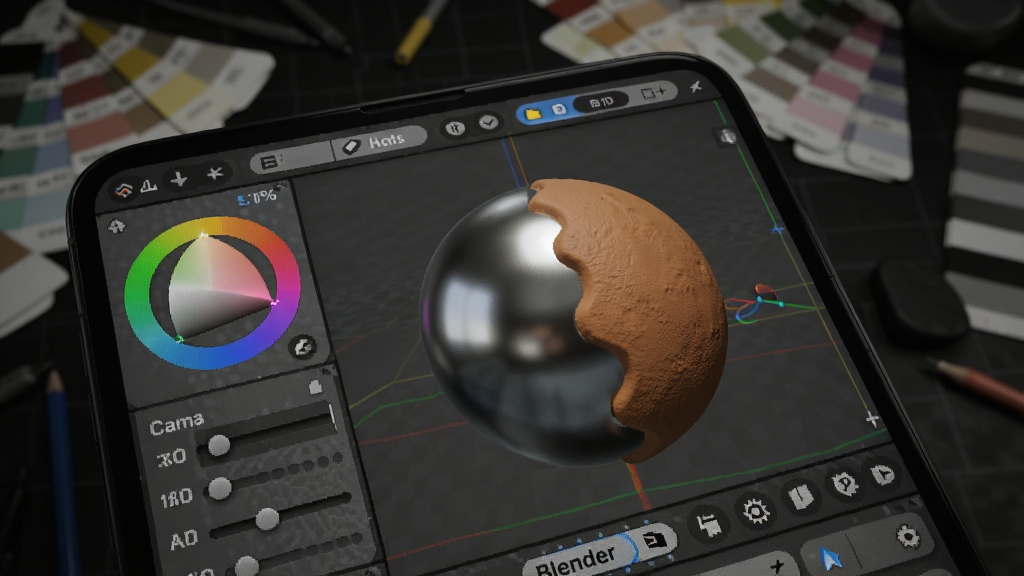Click the bottom-most slider knob in Cama panel
Image resolution: width=1024 pixels, height=576 pixels.
coord(246,566)
